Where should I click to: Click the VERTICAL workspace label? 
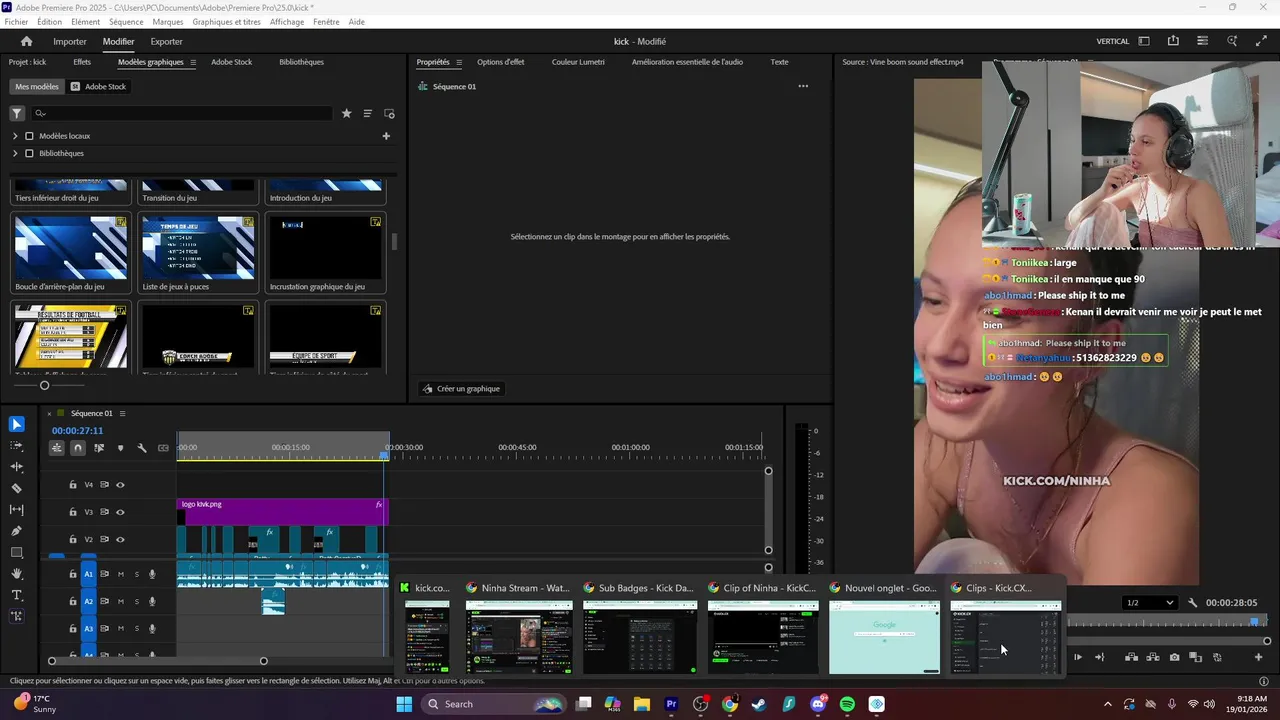click(x=1113, y=41)
